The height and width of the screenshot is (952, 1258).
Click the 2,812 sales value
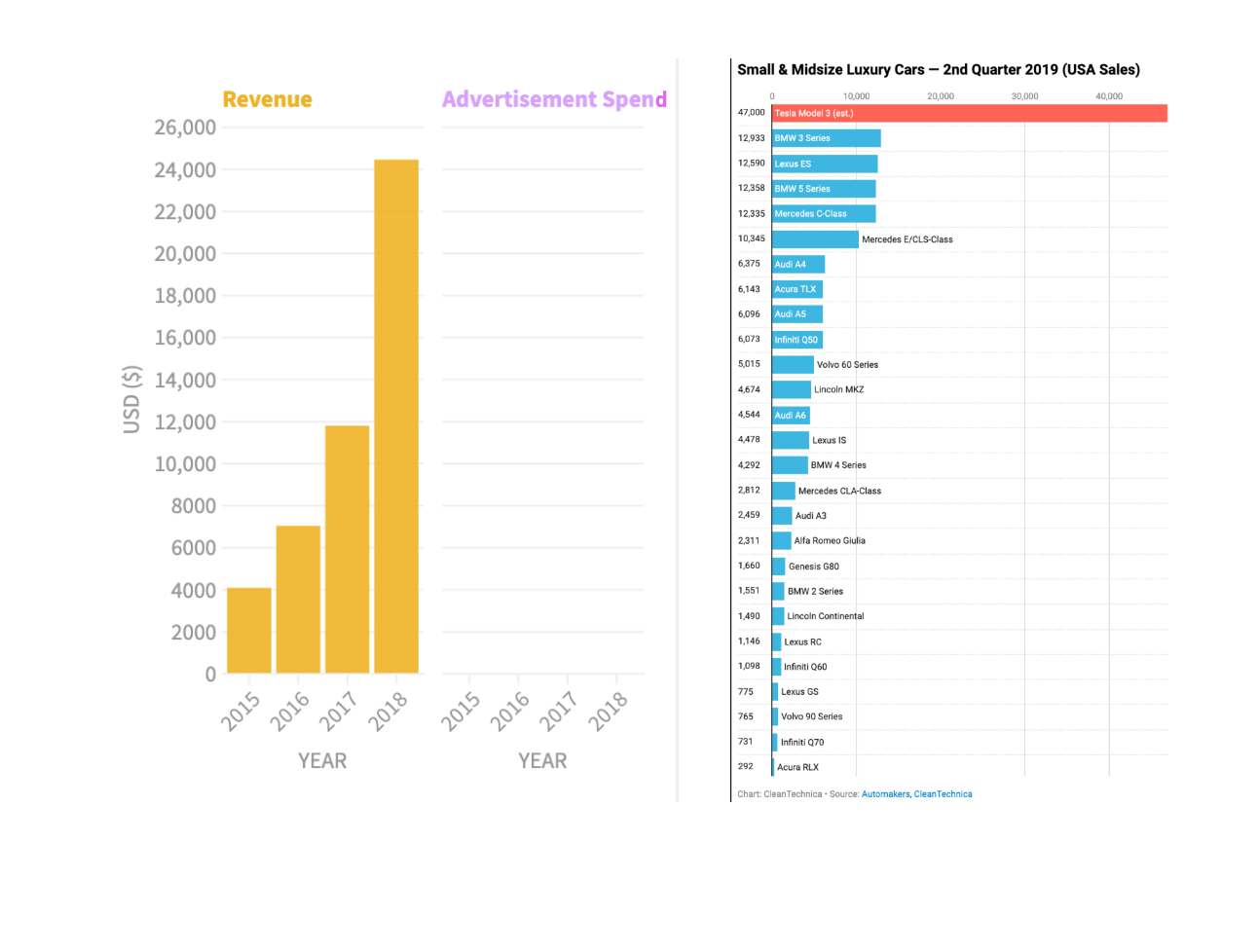tap(749, 490)
